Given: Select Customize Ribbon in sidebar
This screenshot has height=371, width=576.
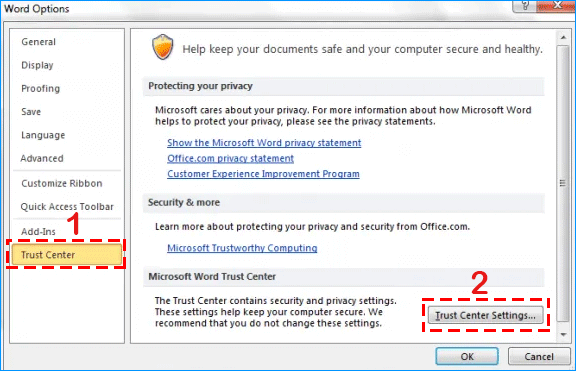Looking at the screenshot, I should pos(62,183).
